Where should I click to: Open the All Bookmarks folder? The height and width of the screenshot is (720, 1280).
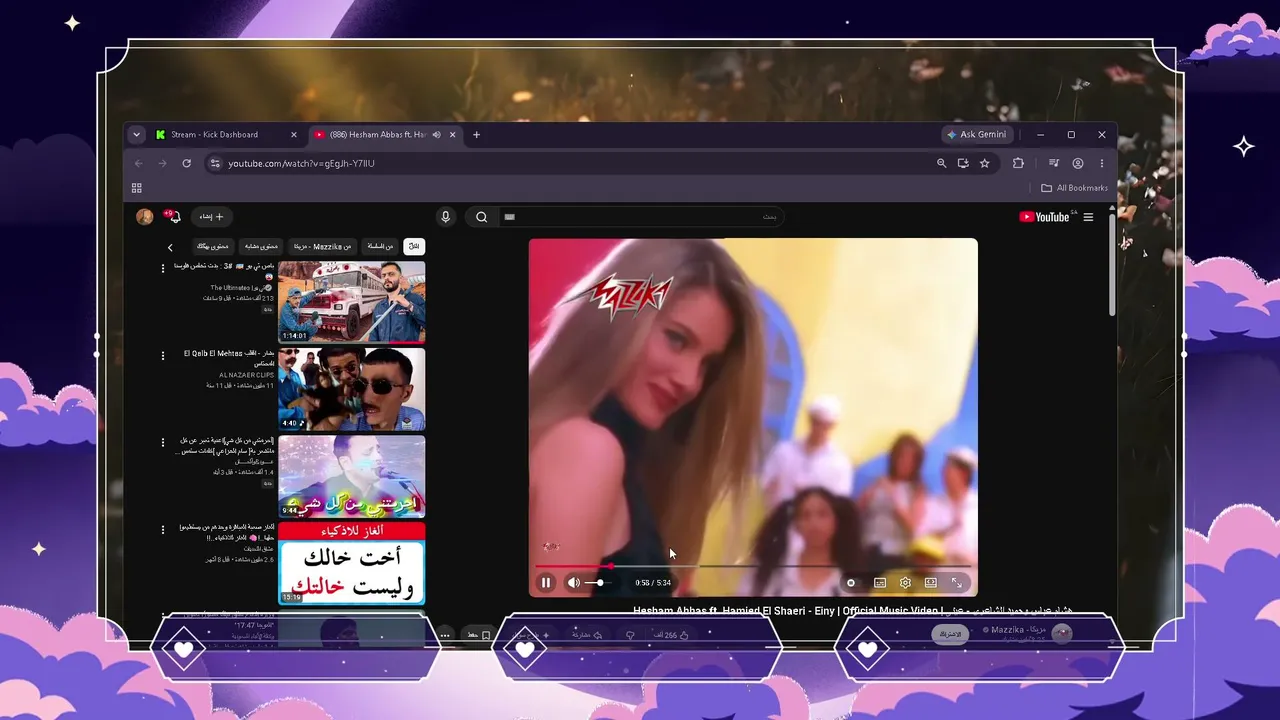pyautogui.click(x=1075, y=188)
